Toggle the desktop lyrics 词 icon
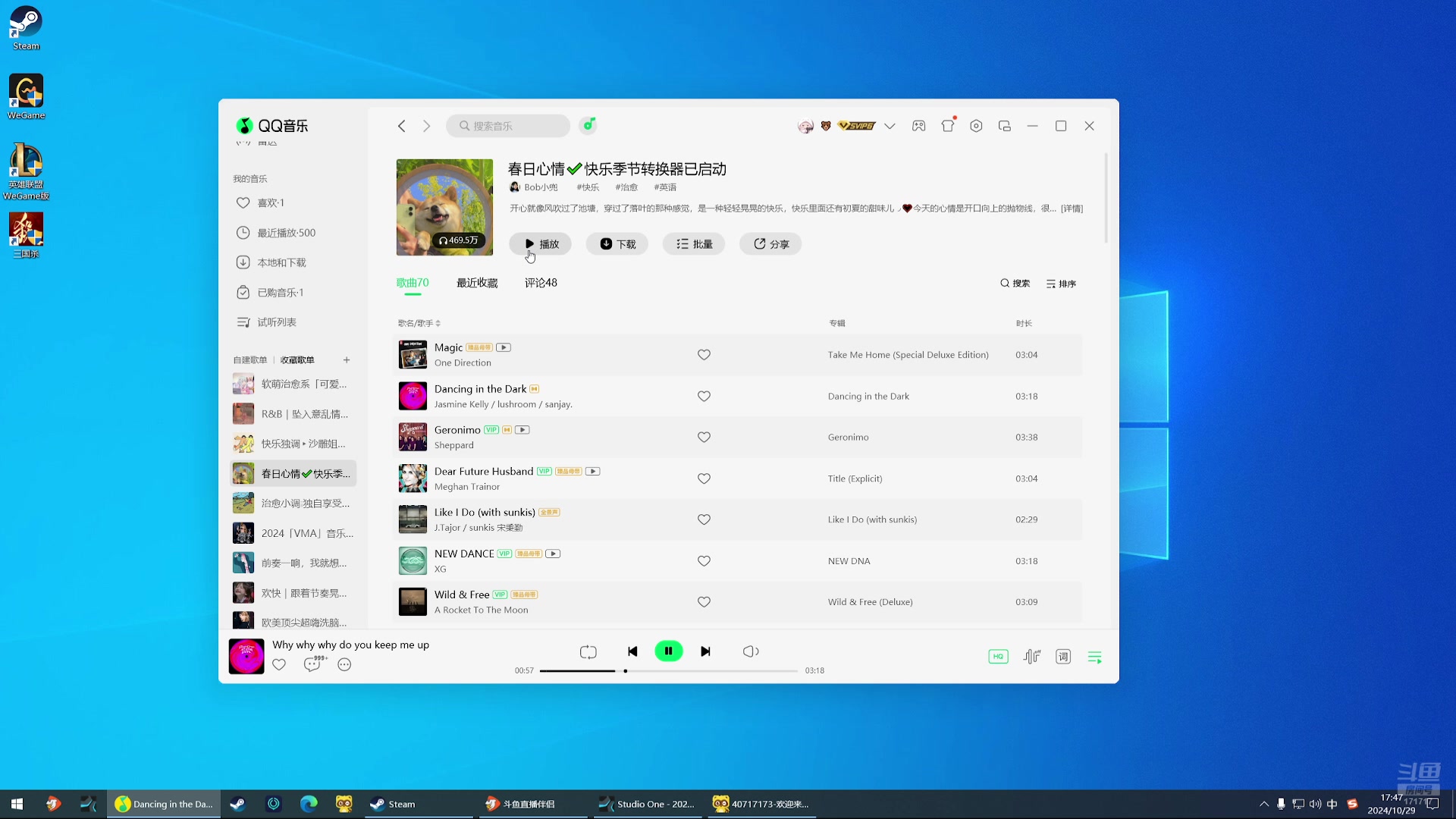This screenshot has width=1456, height=819. pos(1063,657)
